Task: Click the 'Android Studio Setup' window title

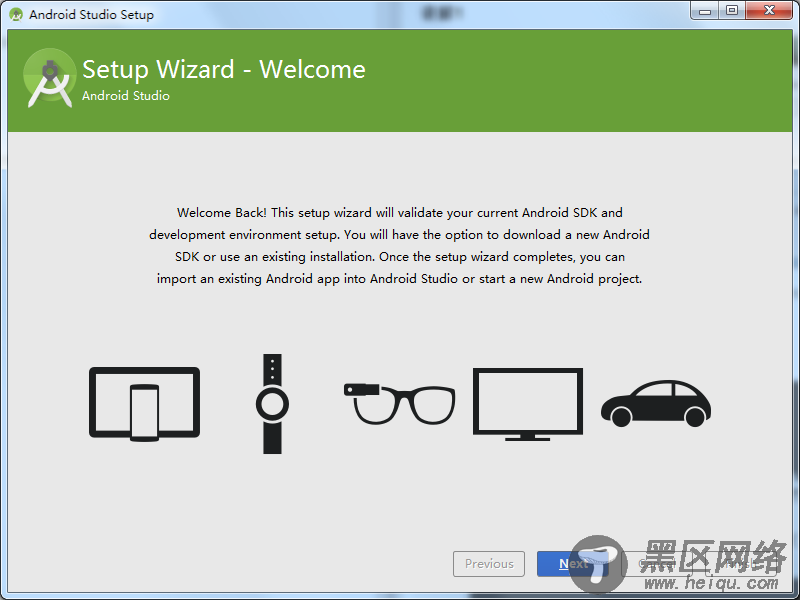Action: point(91,15)
